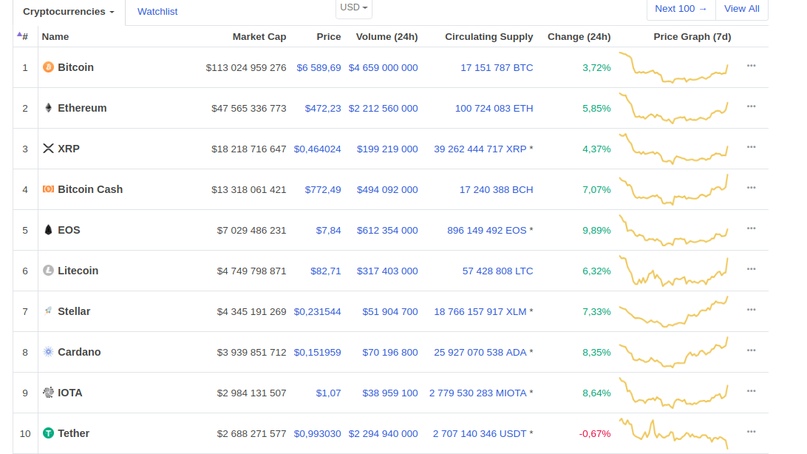Open the USD currency selector
The image size is (807, 454).
tap(354, 8)
